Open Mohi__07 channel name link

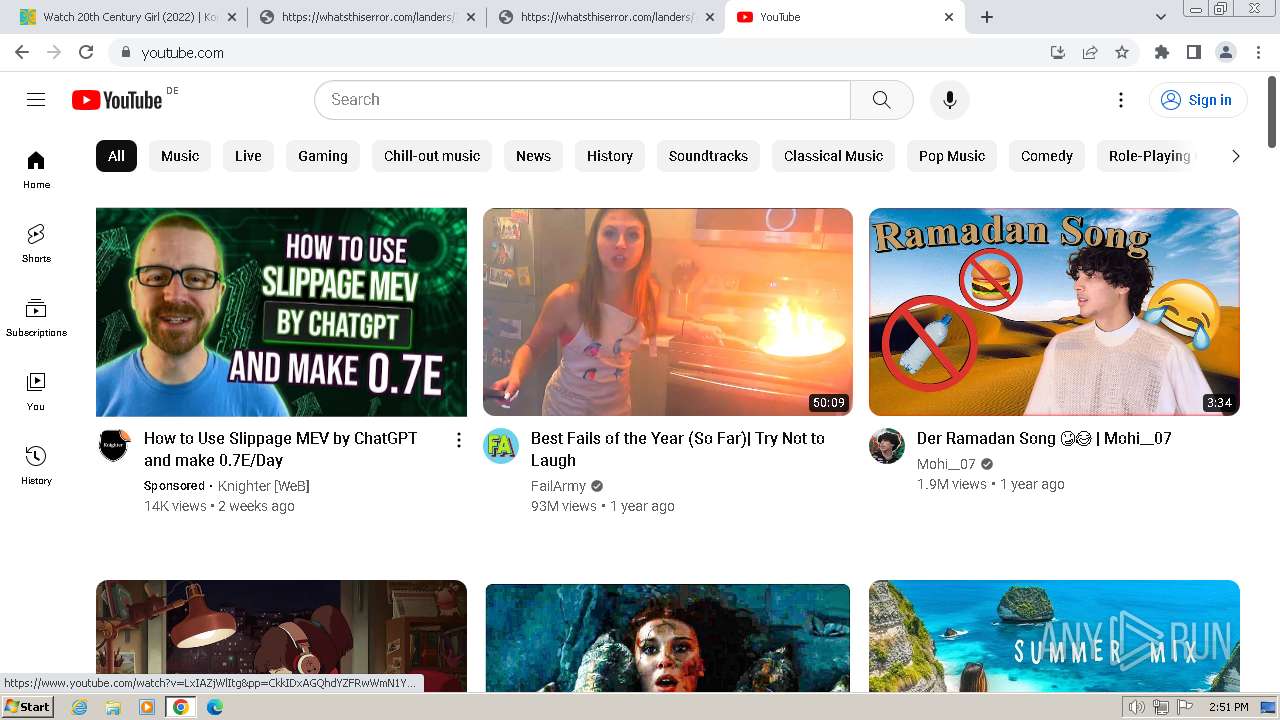point(946,464)
